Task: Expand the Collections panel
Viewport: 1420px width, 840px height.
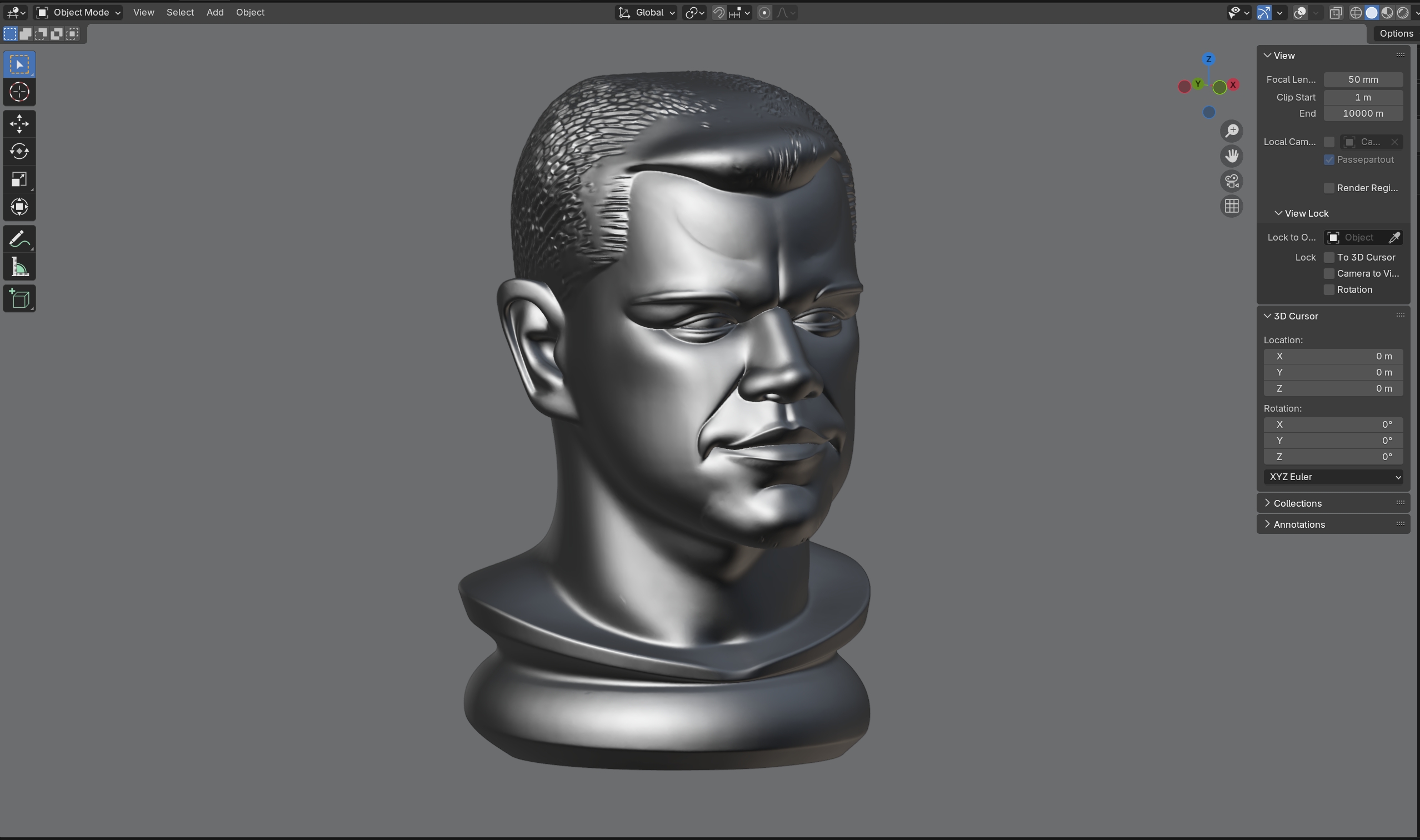Action: click(1297, 503)
